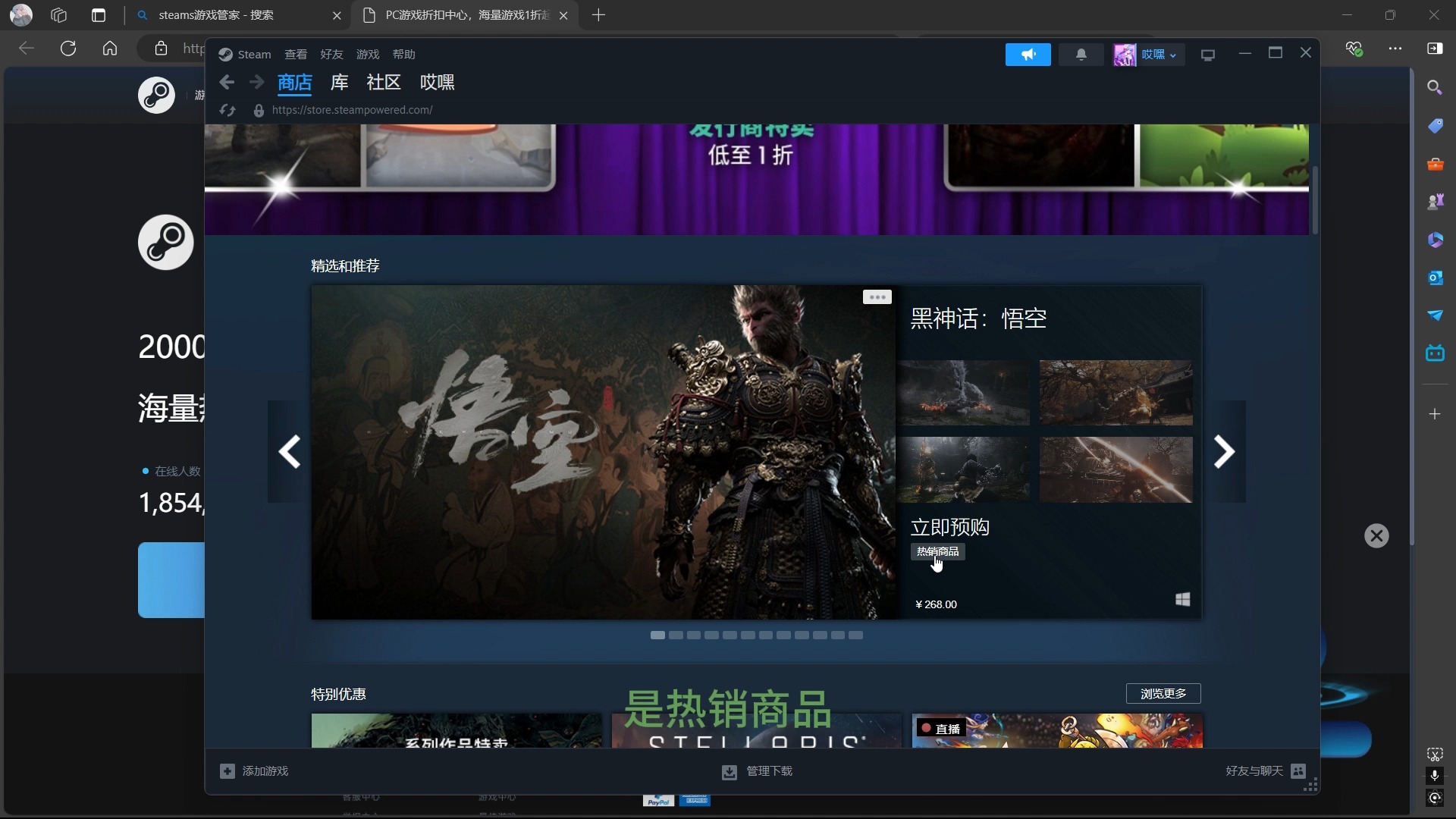
Task: Open the Edge sidebar search icon
Action: pos(1435,87)
